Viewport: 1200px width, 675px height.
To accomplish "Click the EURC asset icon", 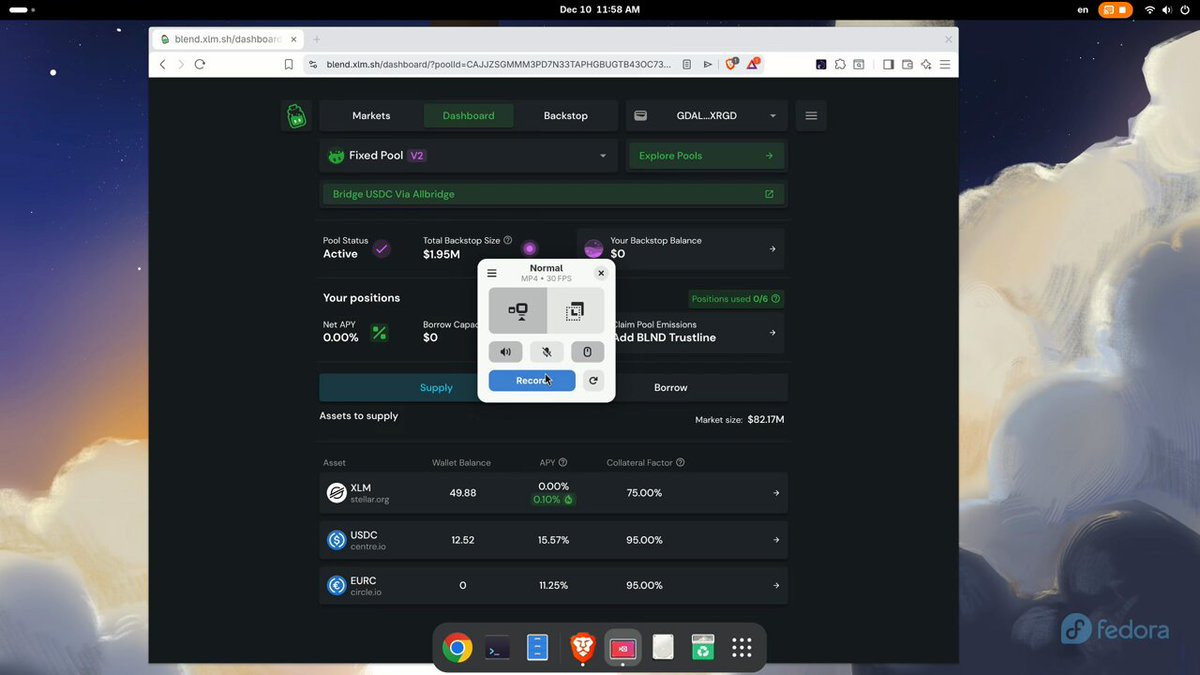I will pos(336,586).
